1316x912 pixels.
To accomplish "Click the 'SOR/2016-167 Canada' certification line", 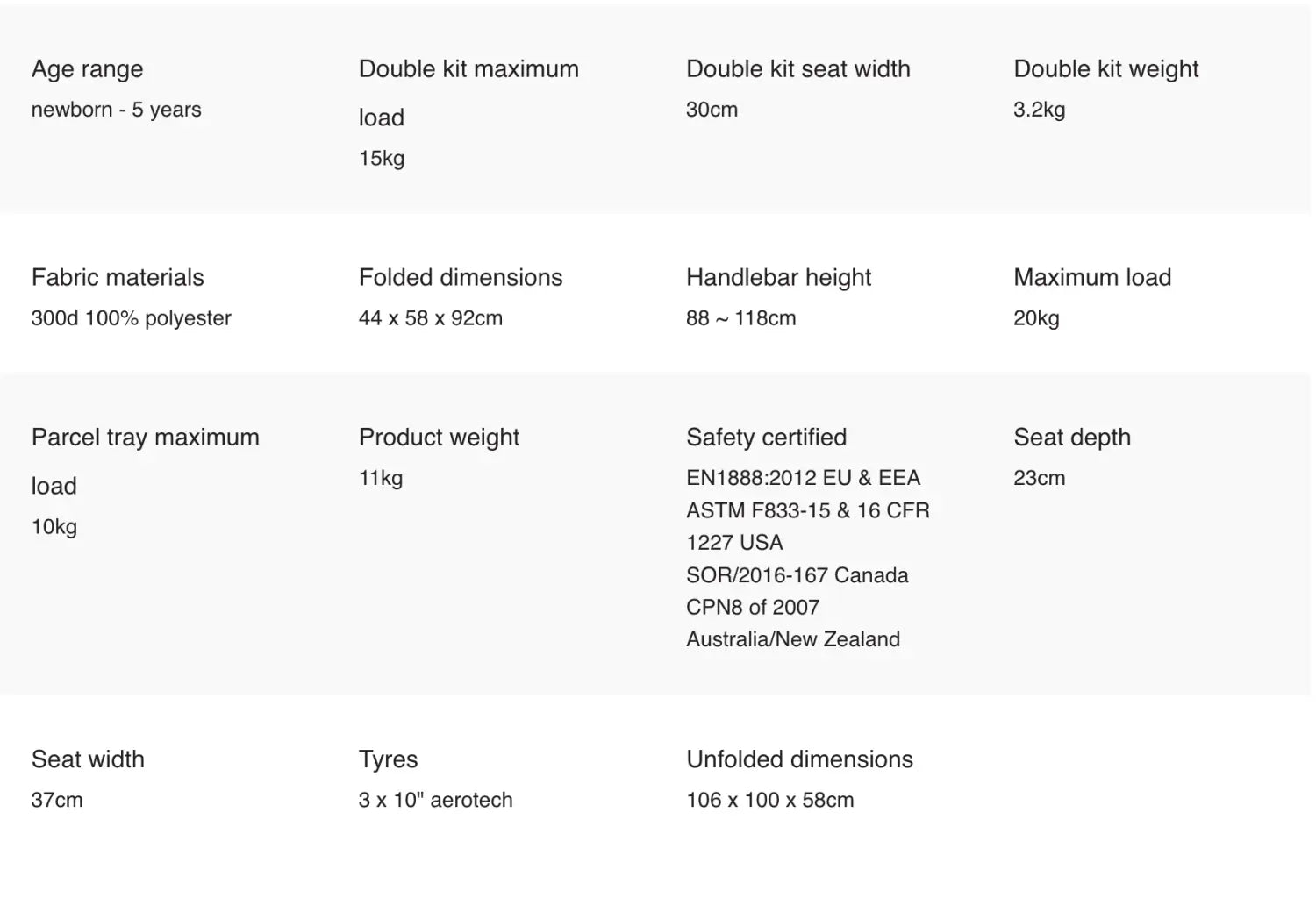I will click(x=797, y=575).
